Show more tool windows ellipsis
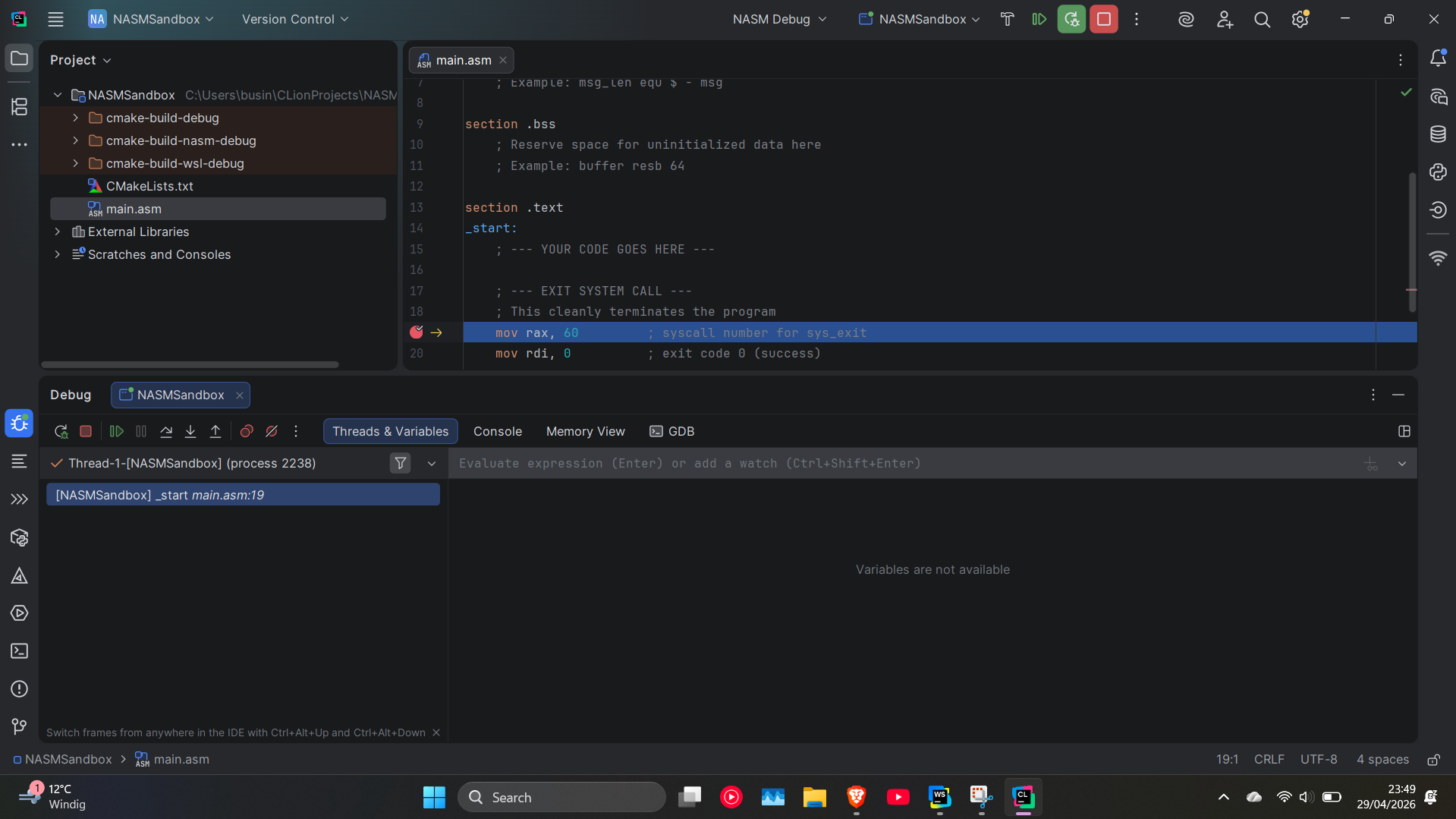 [19, 144]
